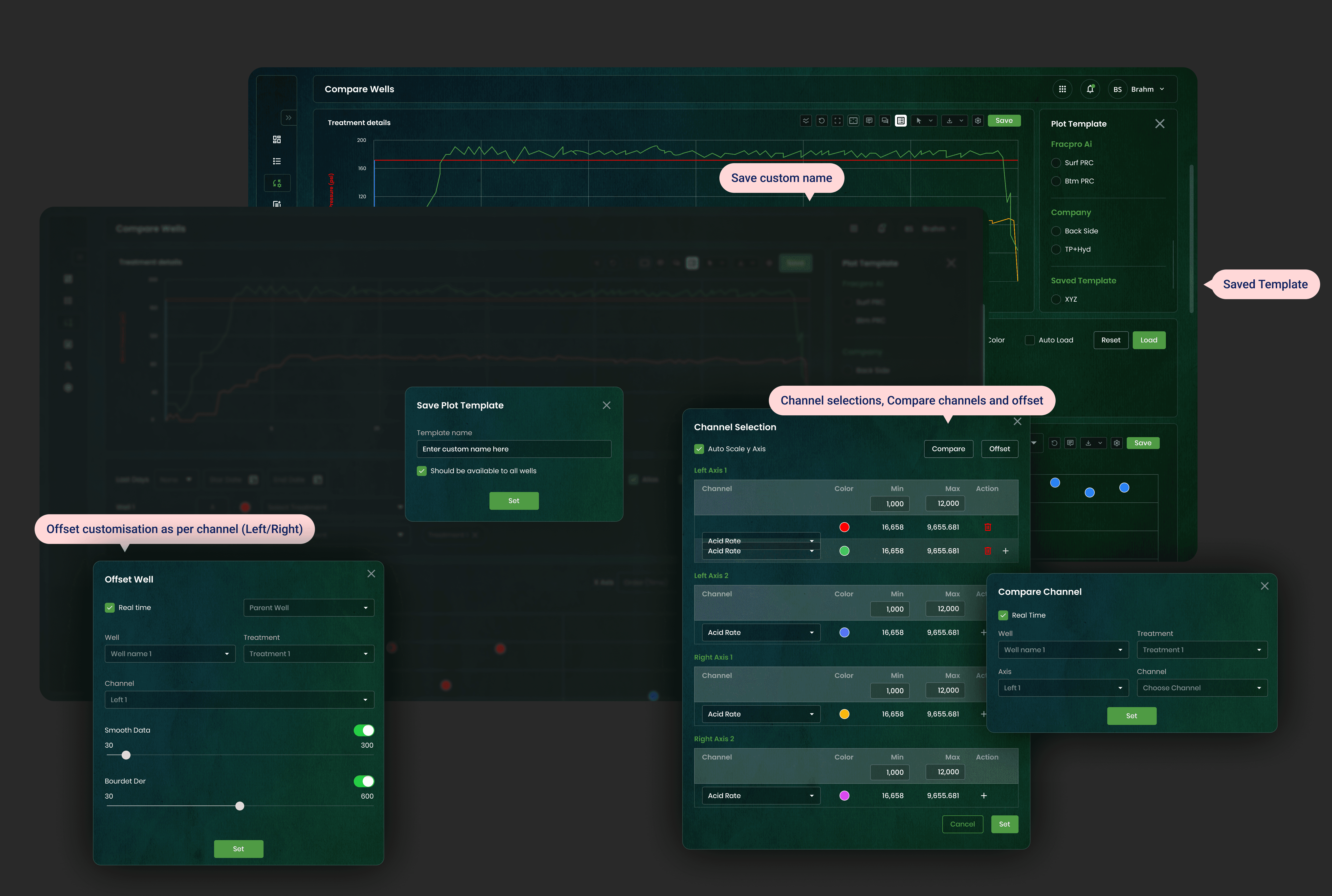Click the highlighted list view icon in toolbar
The width and height of the screenshot is (1332, 896).
click(x=901, y=121)
